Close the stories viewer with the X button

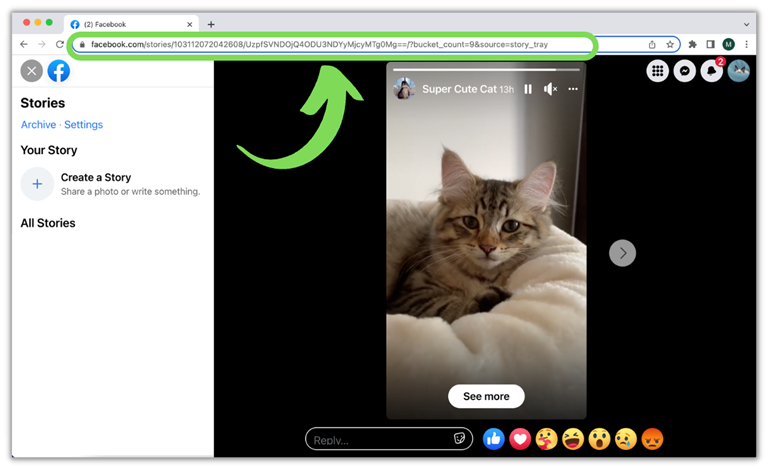pos(32,71)
